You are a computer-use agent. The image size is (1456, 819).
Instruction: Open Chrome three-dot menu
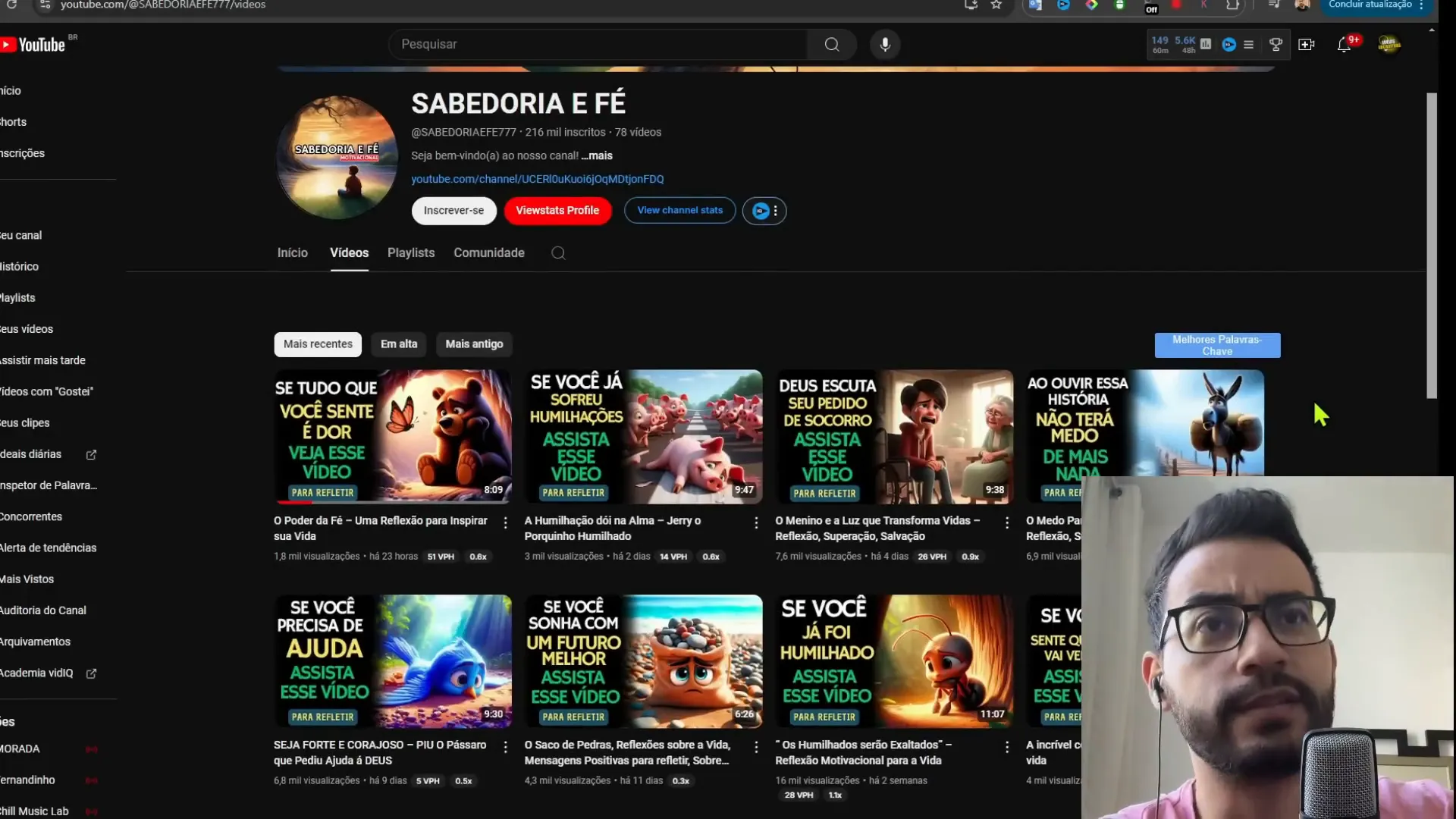[x=1421, y=5]
